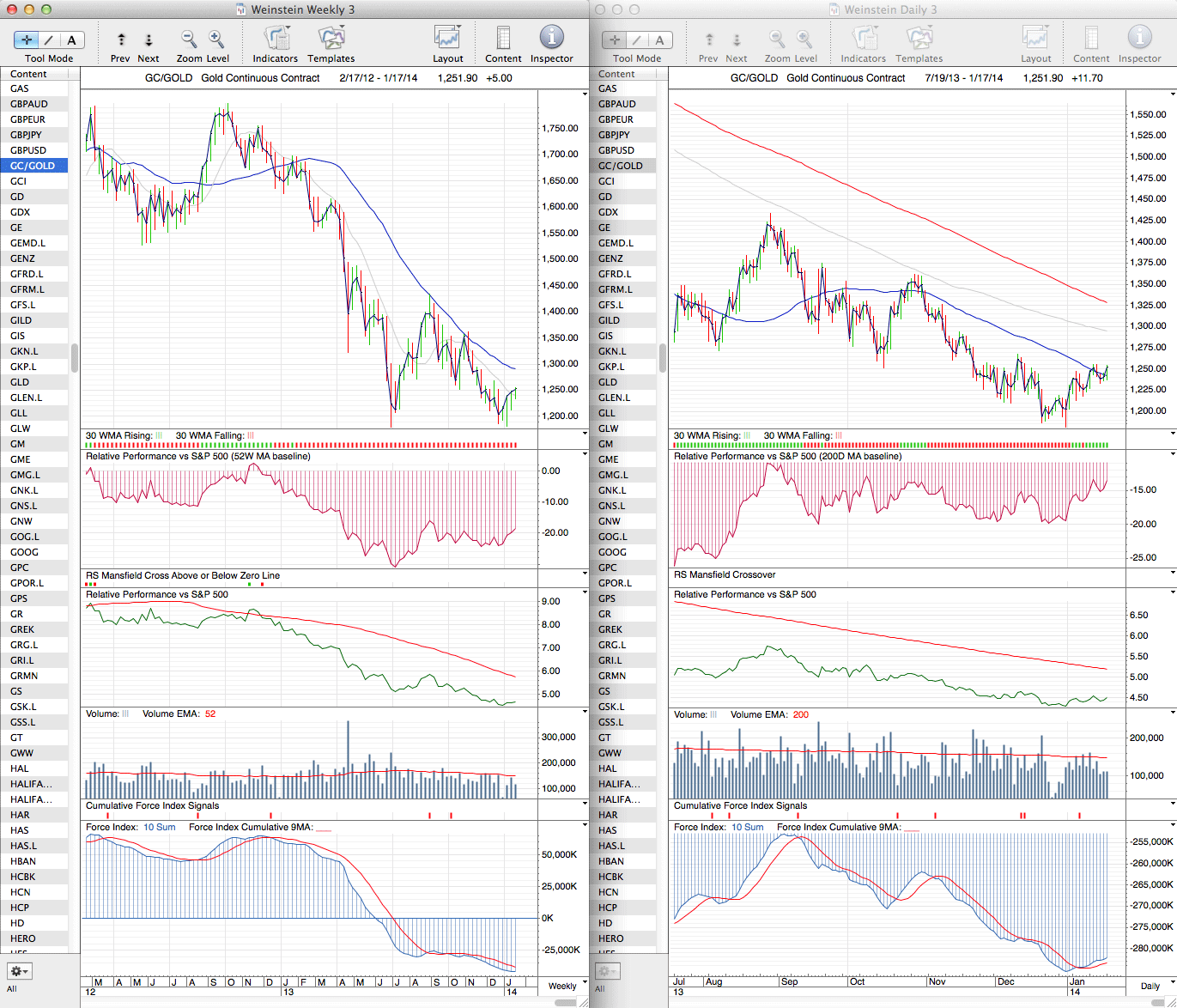
Task: Go to Prev symbol in Weekly window
Action: click(x=121, y=39)
